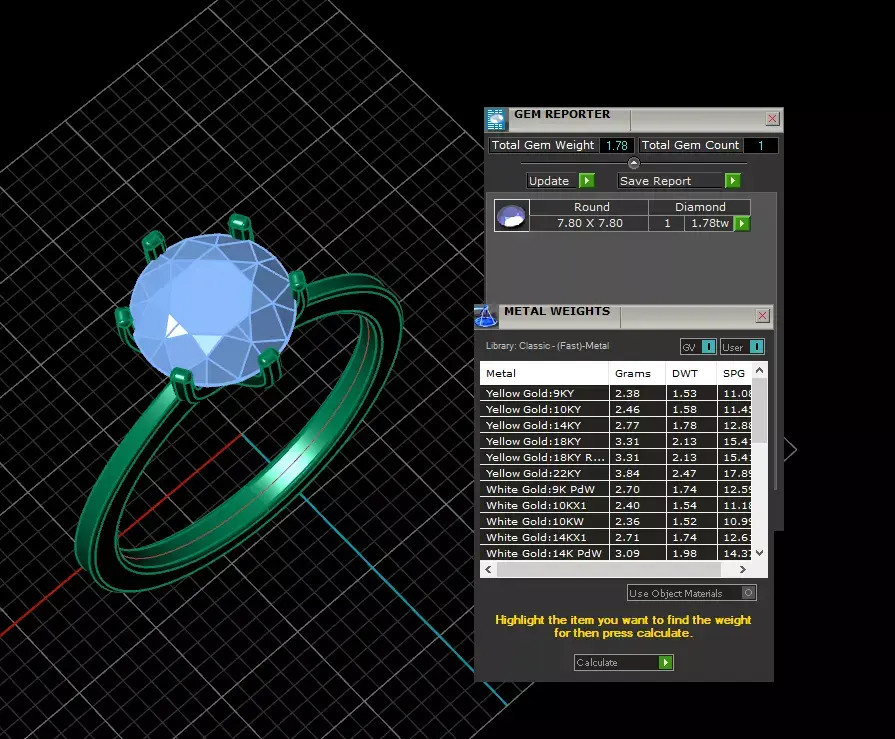Screen dimensions: 895x739
Task: Select the White Gold:10KX1 row
Action: click(x=616, y=505)
